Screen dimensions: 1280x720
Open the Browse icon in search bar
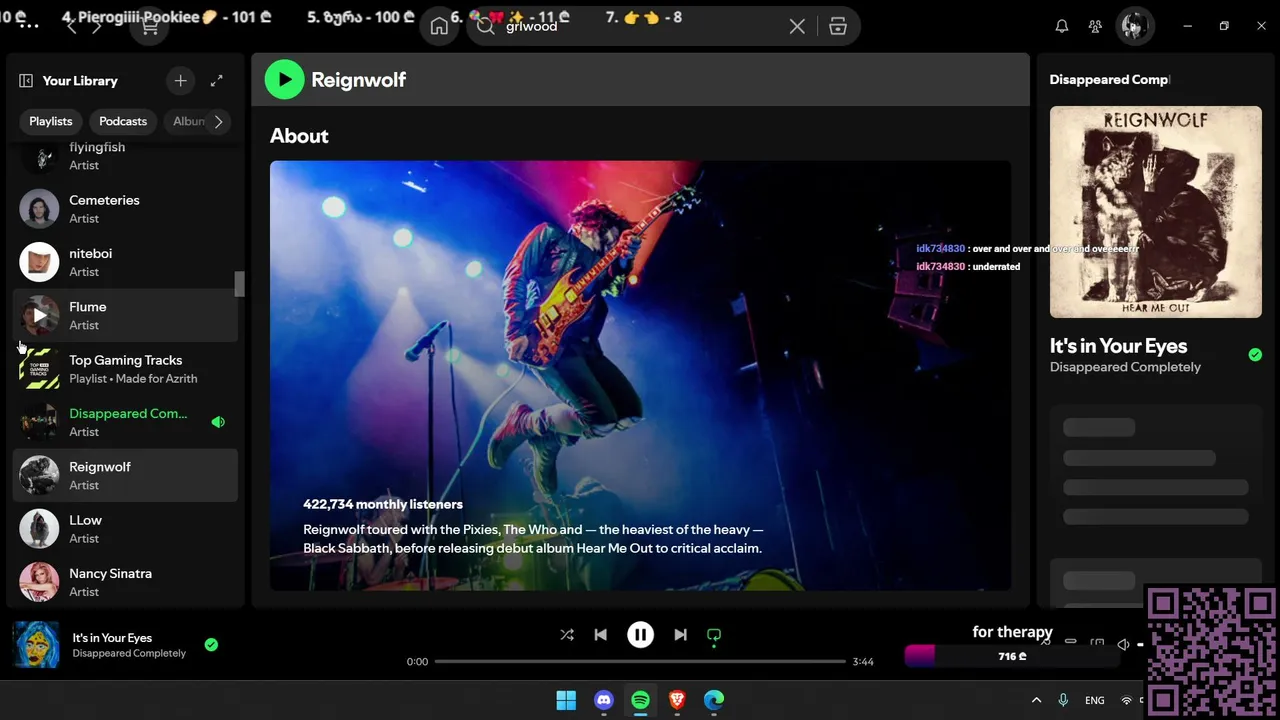click(838, 26)
